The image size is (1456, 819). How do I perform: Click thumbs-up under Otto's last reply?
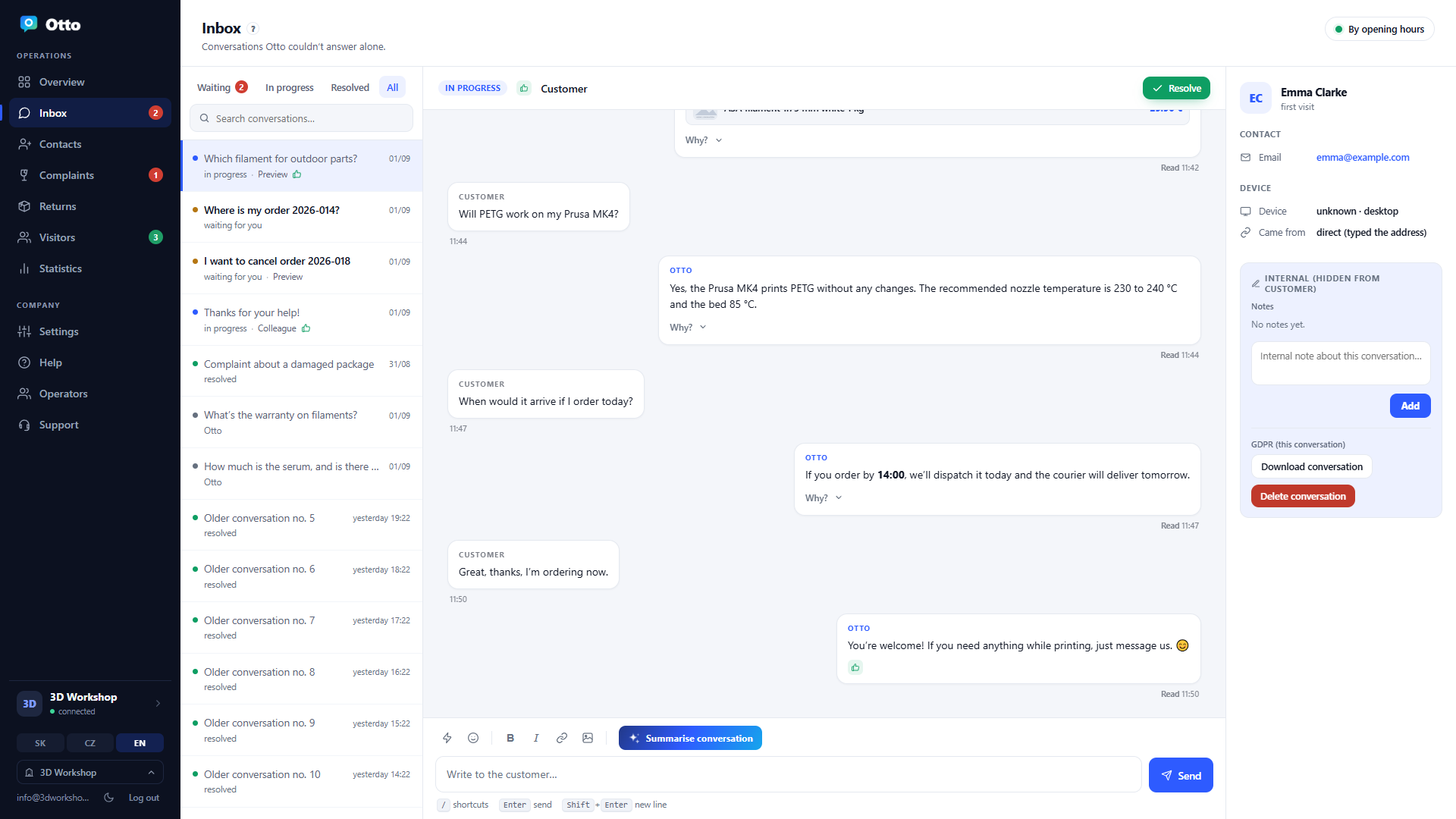[x=855, y=667]
